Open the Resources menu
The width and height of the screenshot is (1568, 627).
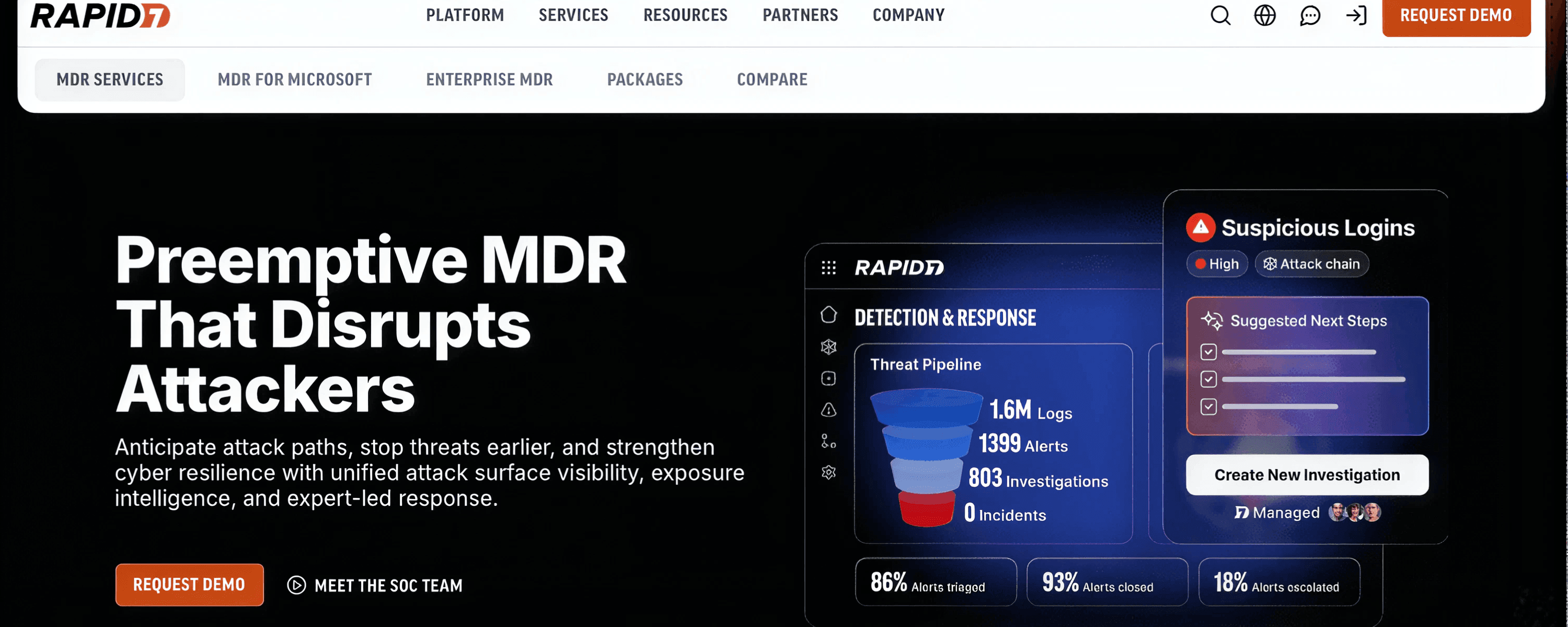685,15
